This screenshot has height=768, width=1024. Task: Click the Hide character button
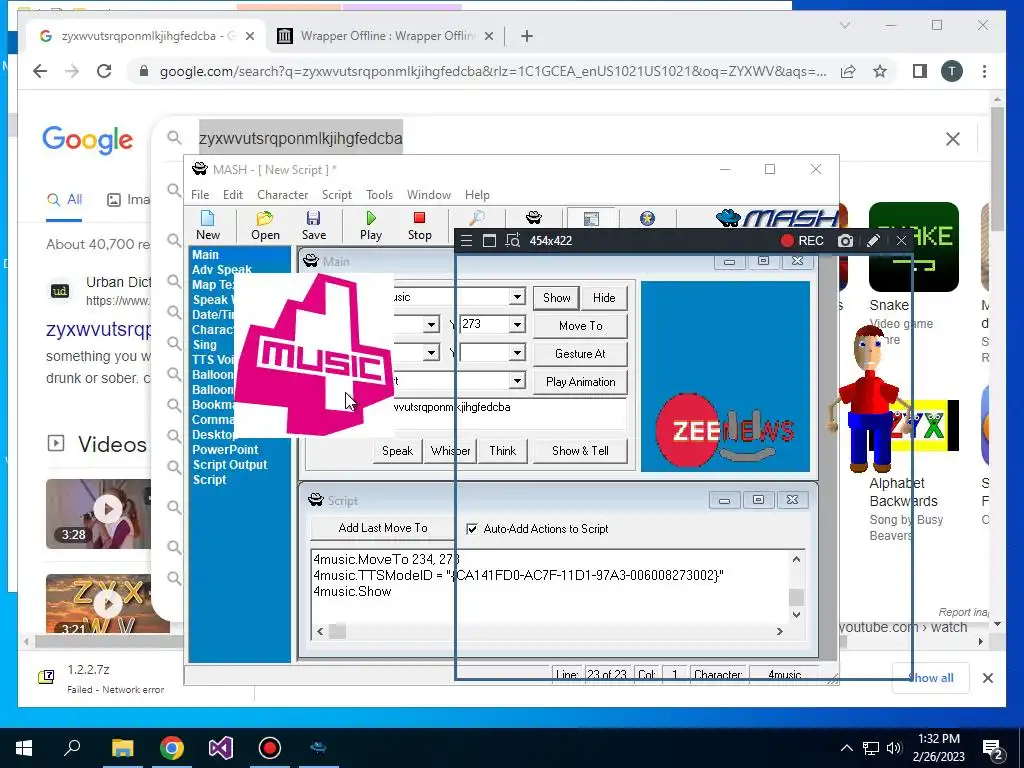pyautogui.click(x=603, y=298)
